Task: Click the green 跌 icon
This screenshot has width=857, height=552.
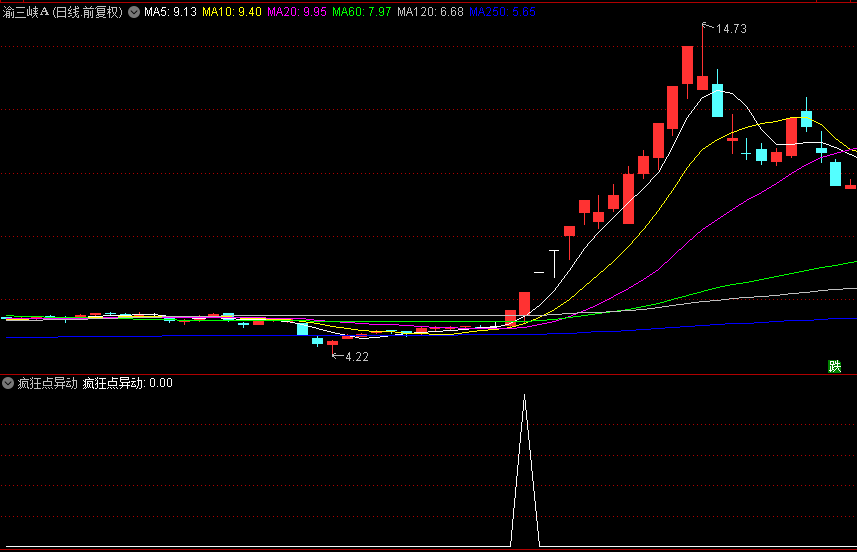Action: [835, 366]
